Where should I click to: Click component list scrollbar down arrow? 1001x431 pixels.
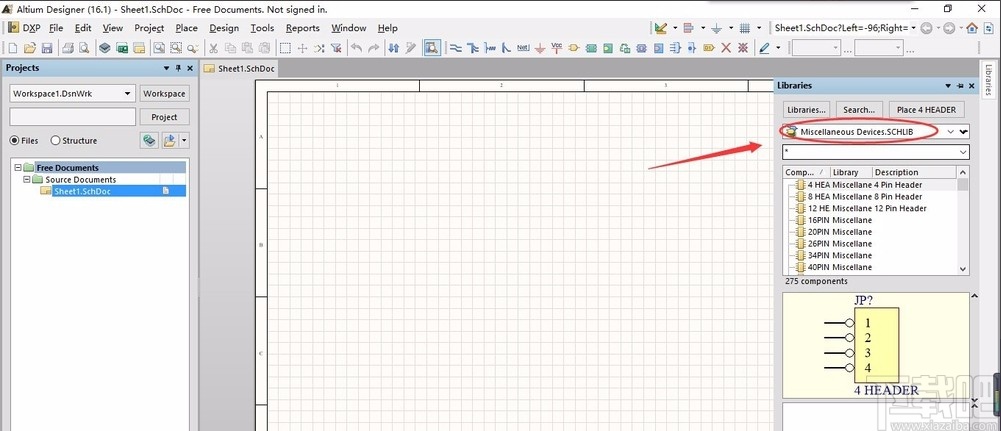963,269
